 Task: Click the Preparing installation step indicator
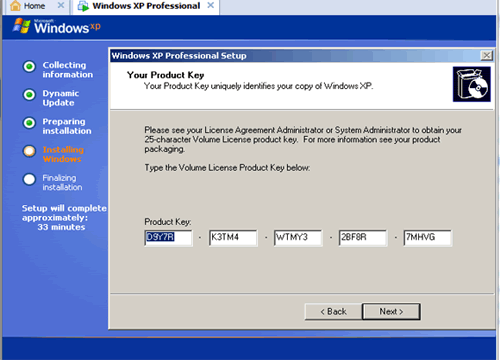pos(29,123)
